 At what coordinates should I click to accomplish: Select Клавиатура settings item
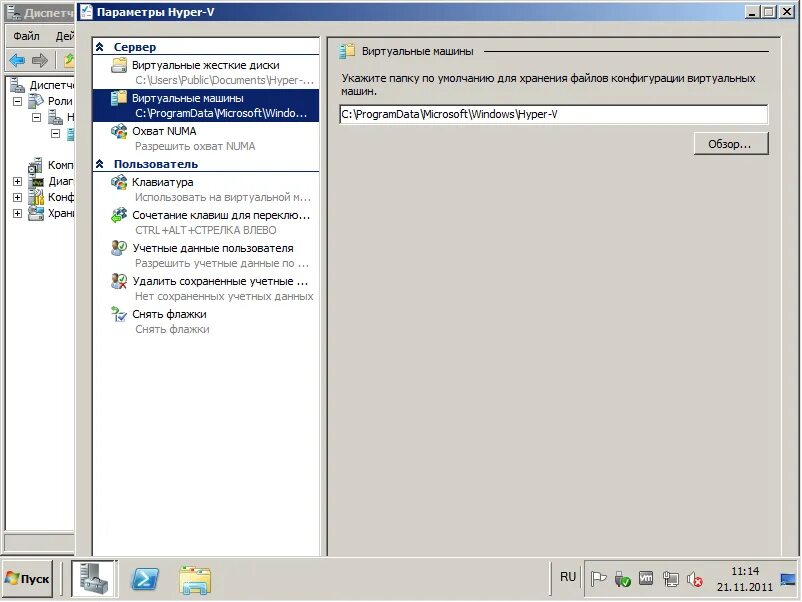point(206,189)
